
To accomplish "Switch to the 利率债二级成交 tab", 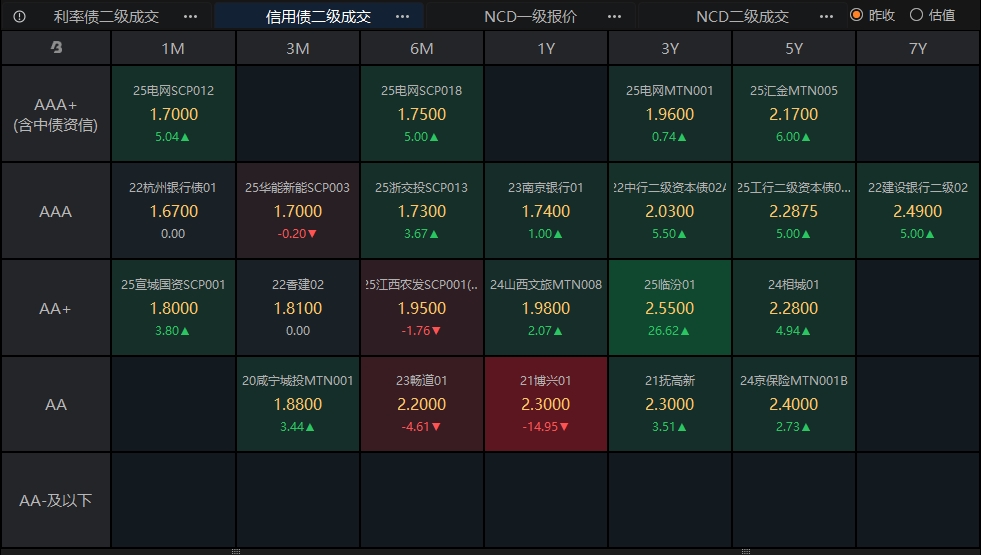I will tap(106, 16).
